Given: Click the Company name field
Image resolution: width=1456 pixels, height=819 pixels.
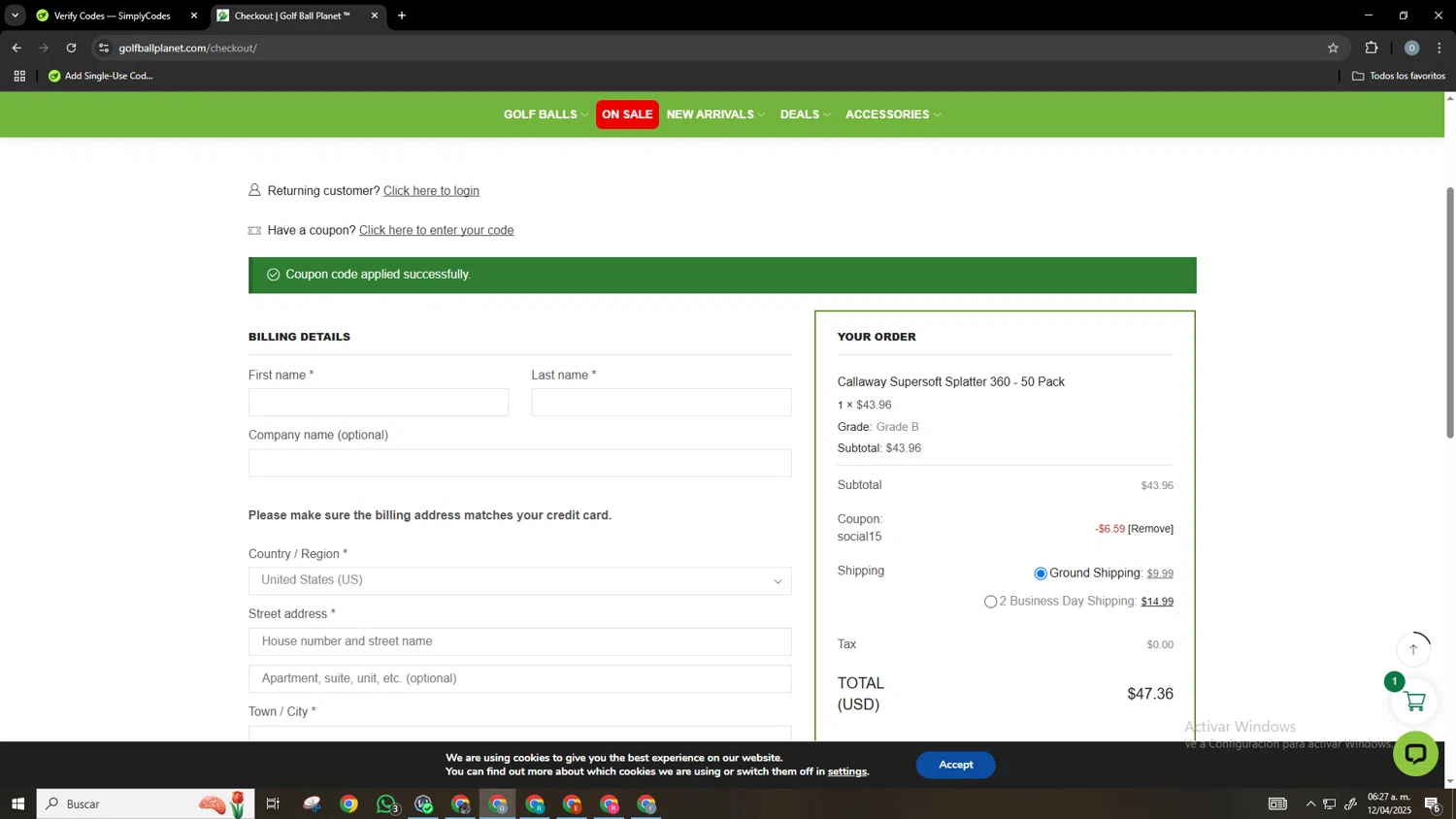Looking at the screenshot, I should coord(519,463).
